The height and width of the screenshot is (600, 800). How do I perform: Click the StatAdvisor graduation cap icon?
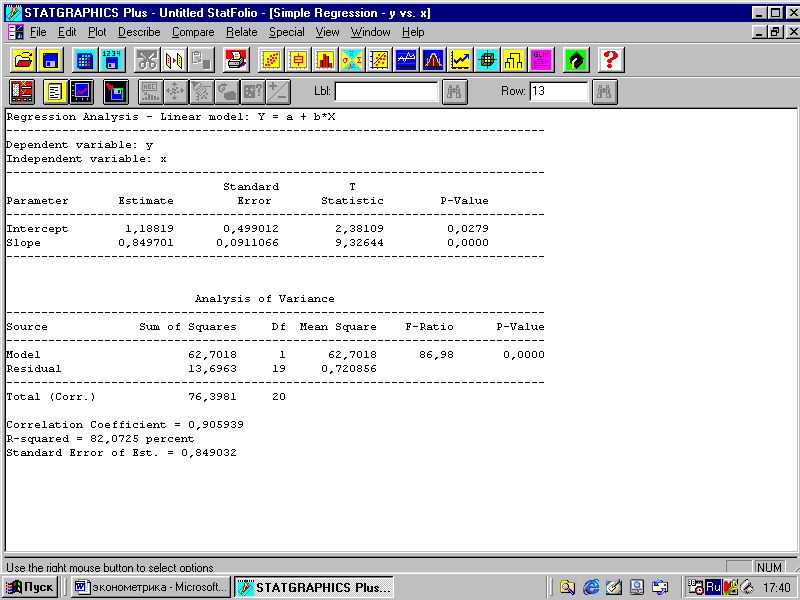(576, 60)
